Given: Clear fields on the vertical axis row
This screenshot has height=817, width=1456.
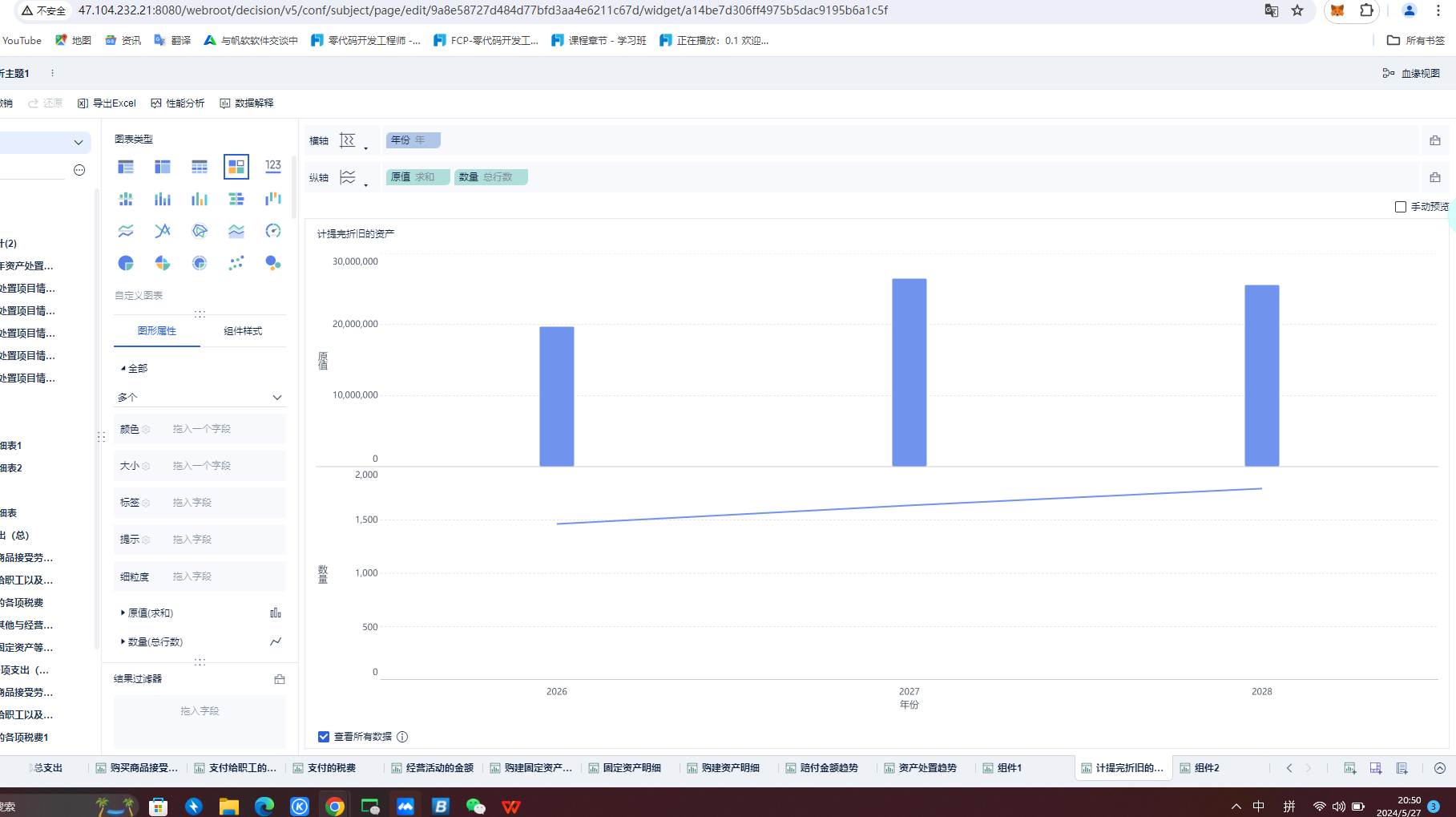Looking at the screenshot, I should (1435, 177).
